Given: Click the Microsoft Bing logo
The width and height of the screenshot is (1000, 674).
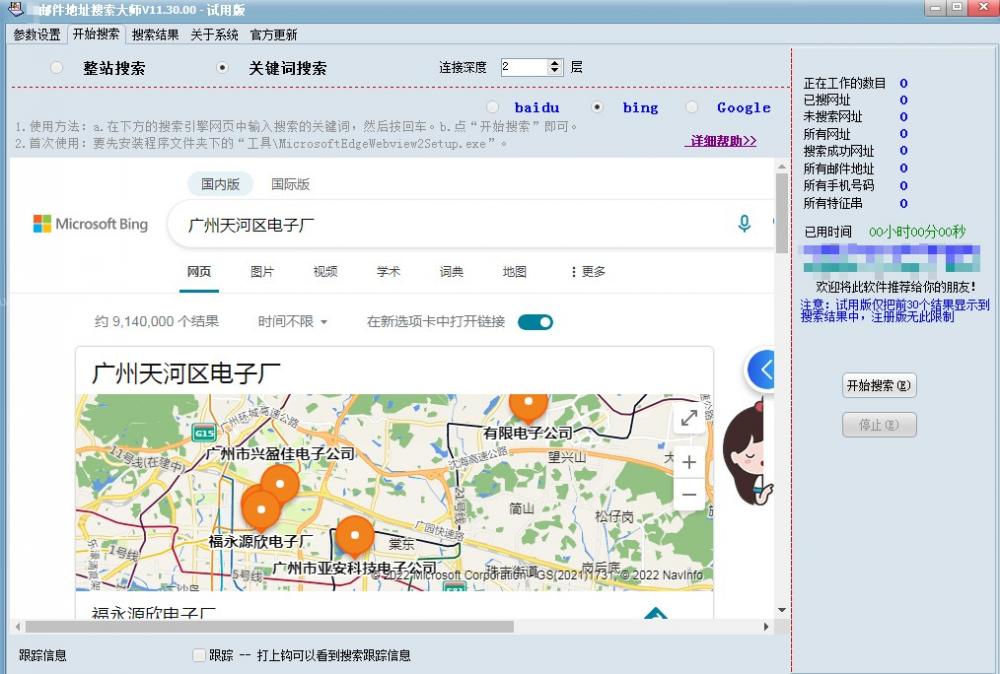Looking at the screenshot, I should (91, 224).
